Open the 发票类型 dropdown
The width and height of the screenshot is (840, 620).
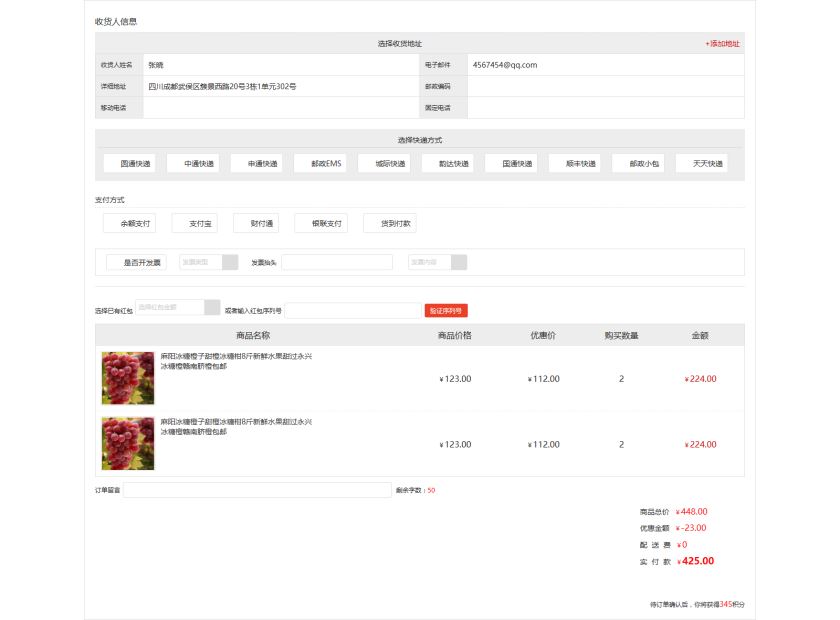tap(208, 262)
